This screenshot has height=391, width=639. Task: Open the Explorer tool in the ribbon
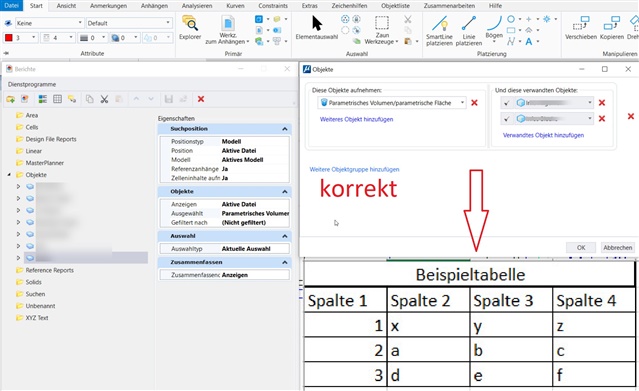(x=190, y=28)
